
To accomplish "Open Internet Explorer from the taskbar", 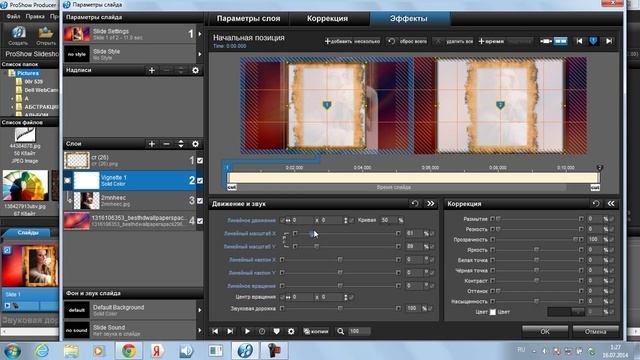I will pyautogui.click(x=42, y=351).
